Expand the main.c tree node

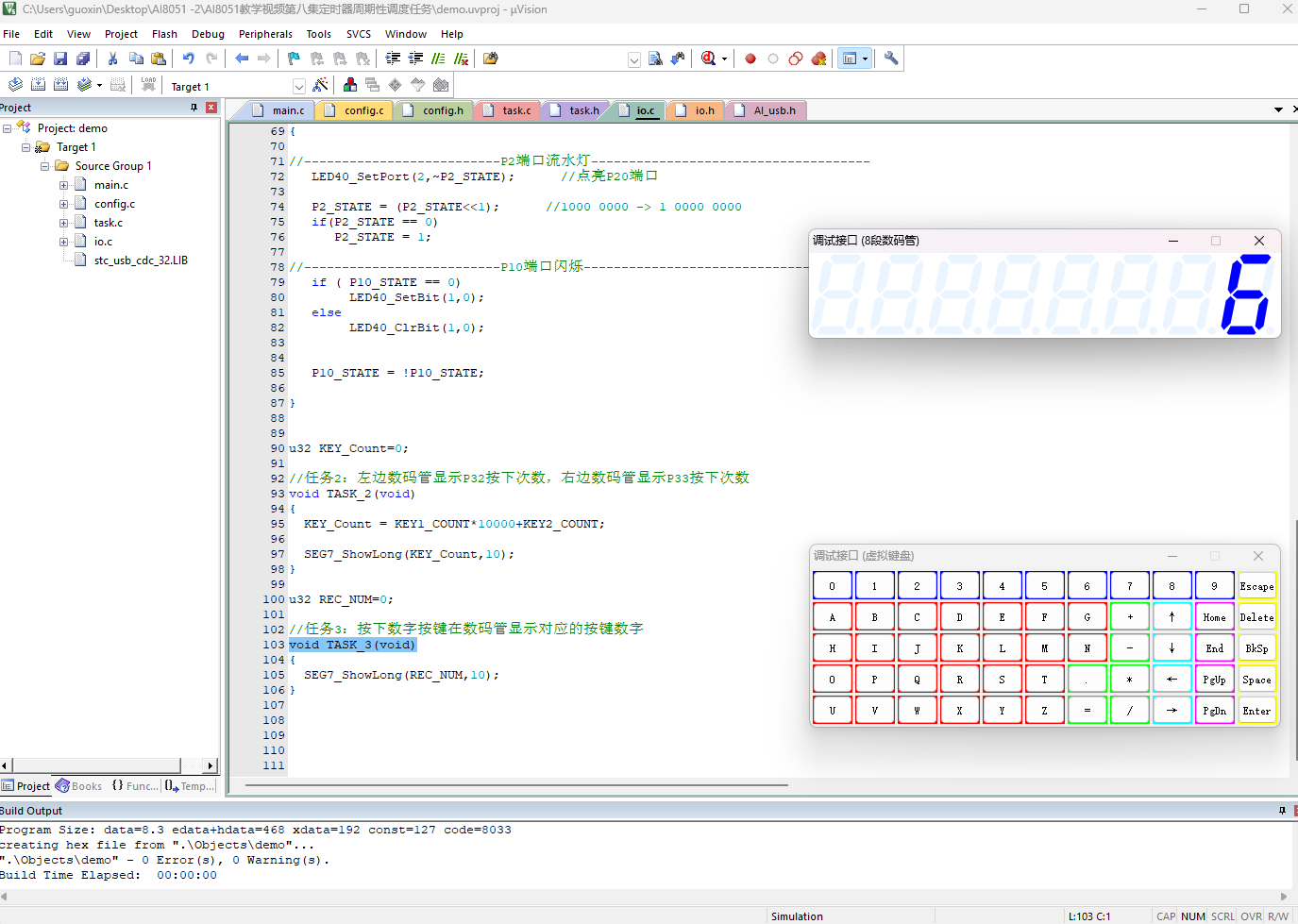tap(63, 185)
